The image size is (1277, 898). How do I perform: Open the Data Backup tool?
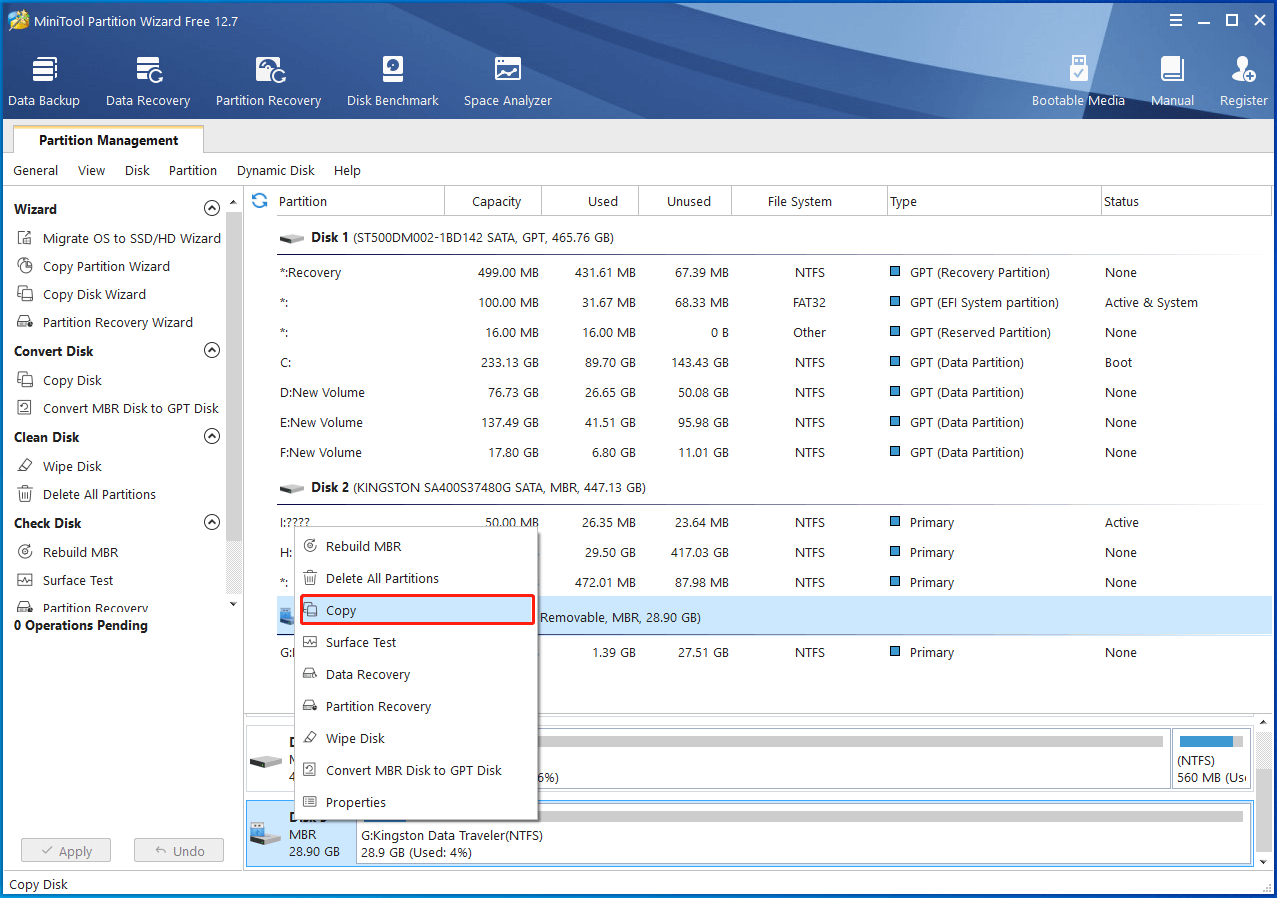point(44,82)
